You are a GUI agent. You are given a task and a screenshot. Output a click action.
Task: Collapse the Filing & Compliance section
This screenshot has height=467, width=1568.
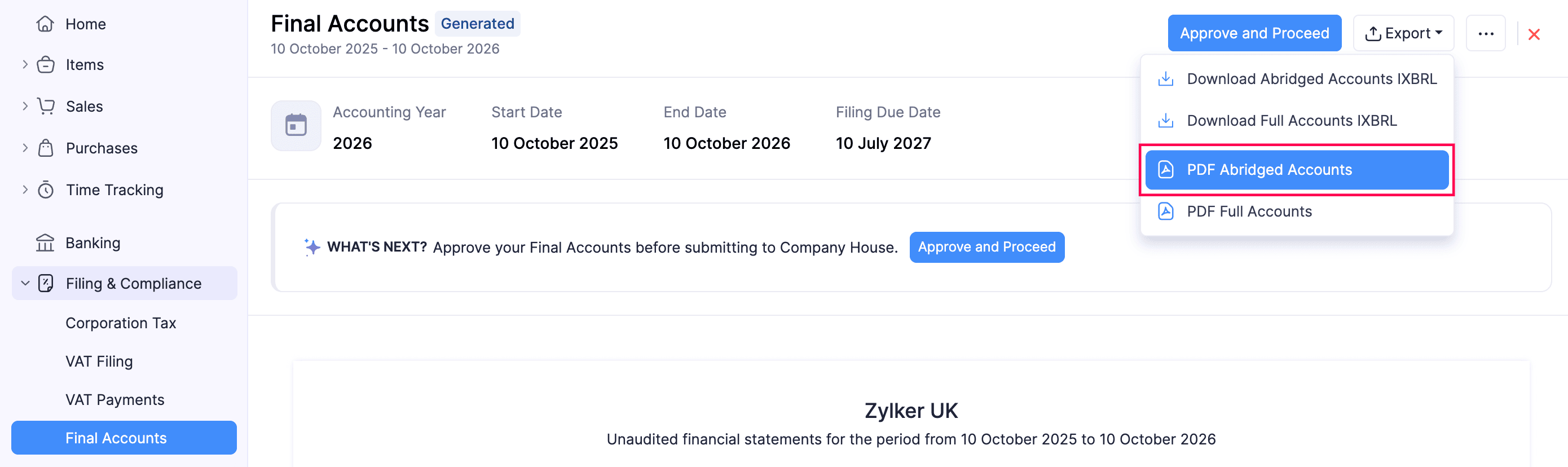25,283
